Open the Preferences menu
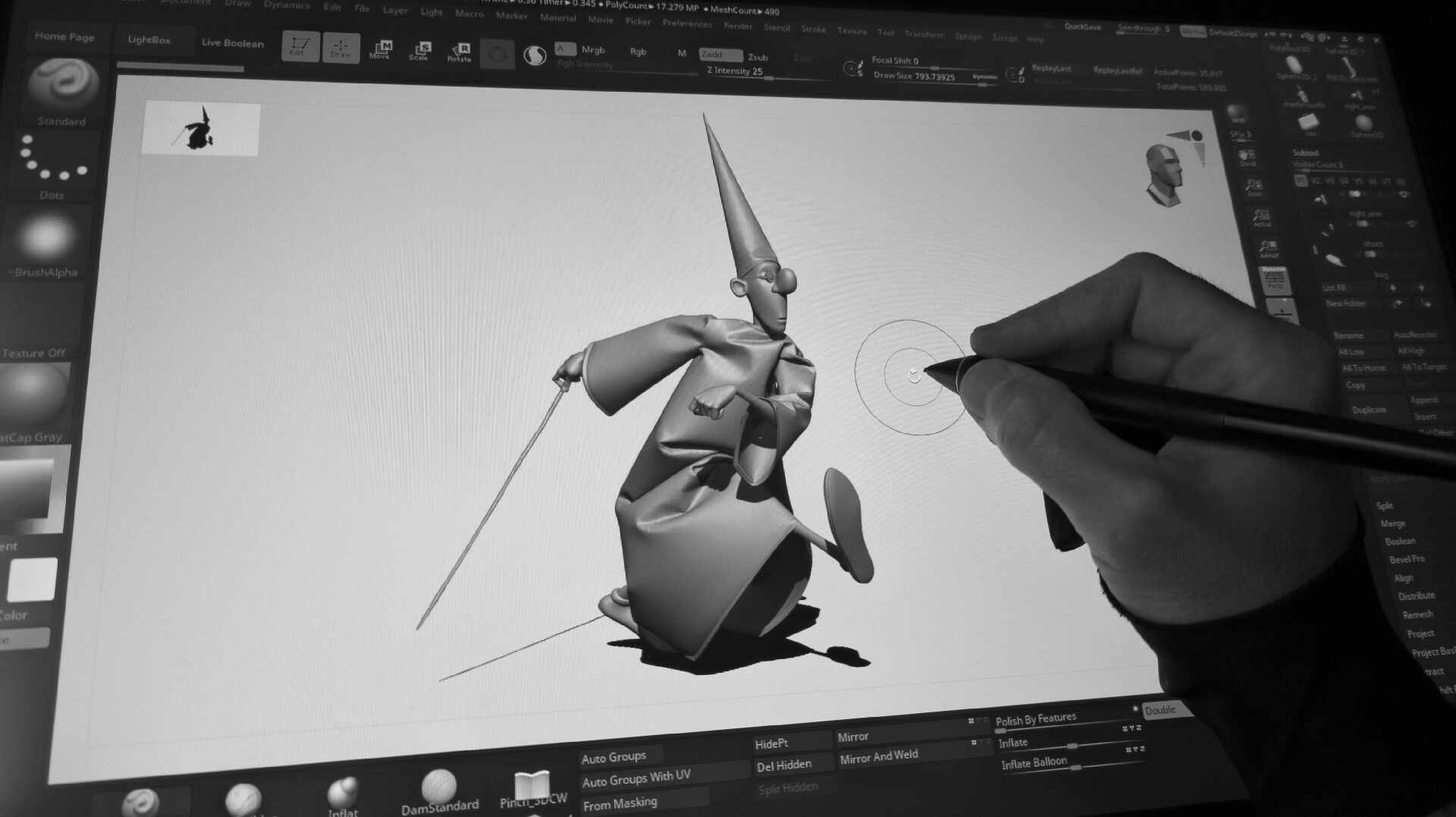Screen dimensions: 1456x817 pos(687,24)
